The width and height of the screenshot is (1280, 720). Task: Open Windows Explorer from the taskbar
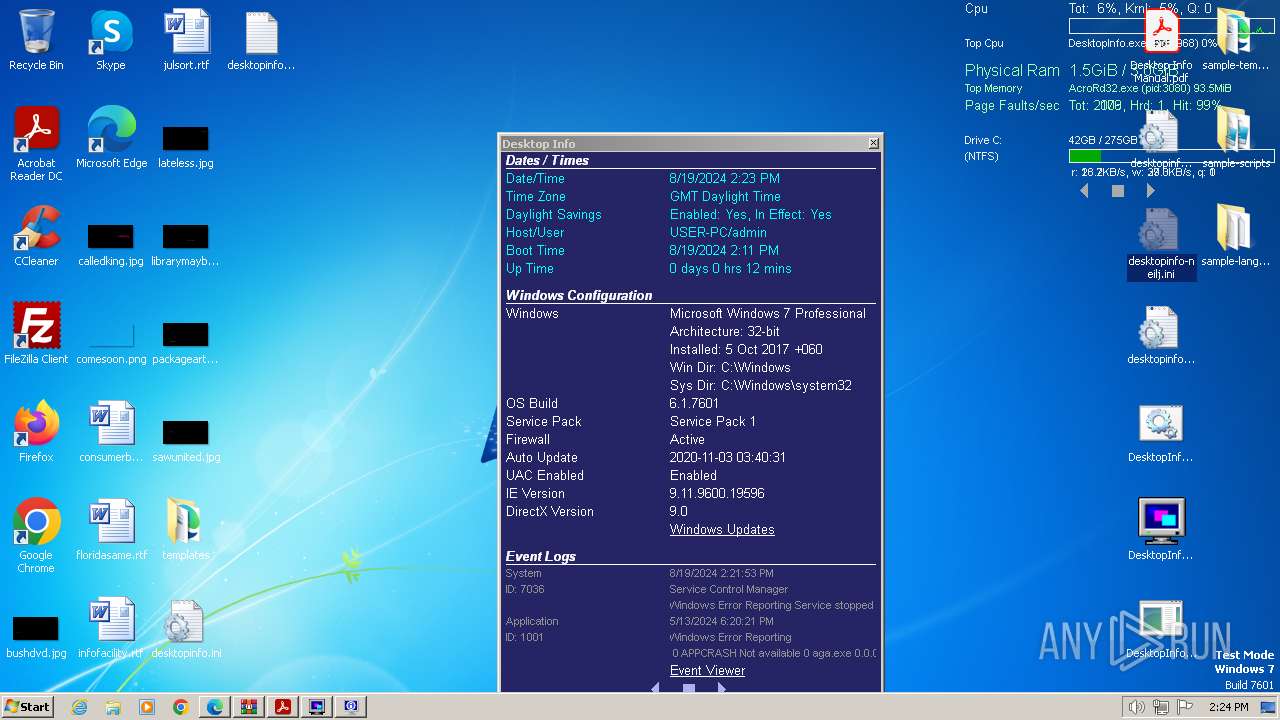tap(113, 707)
